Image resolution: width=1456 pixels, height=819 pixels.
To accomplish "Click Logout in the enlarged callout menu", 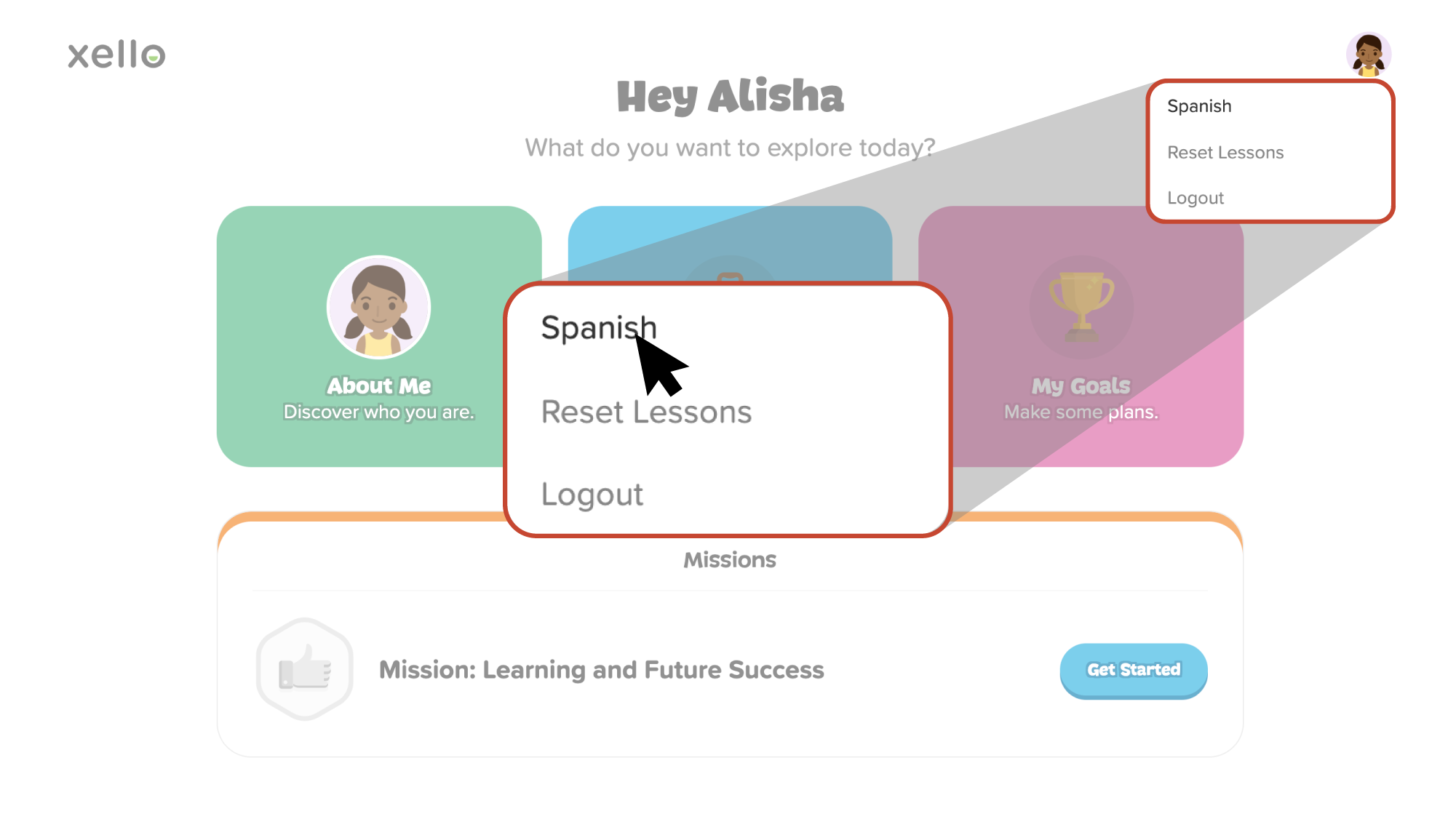I will (x=592, y=495).
